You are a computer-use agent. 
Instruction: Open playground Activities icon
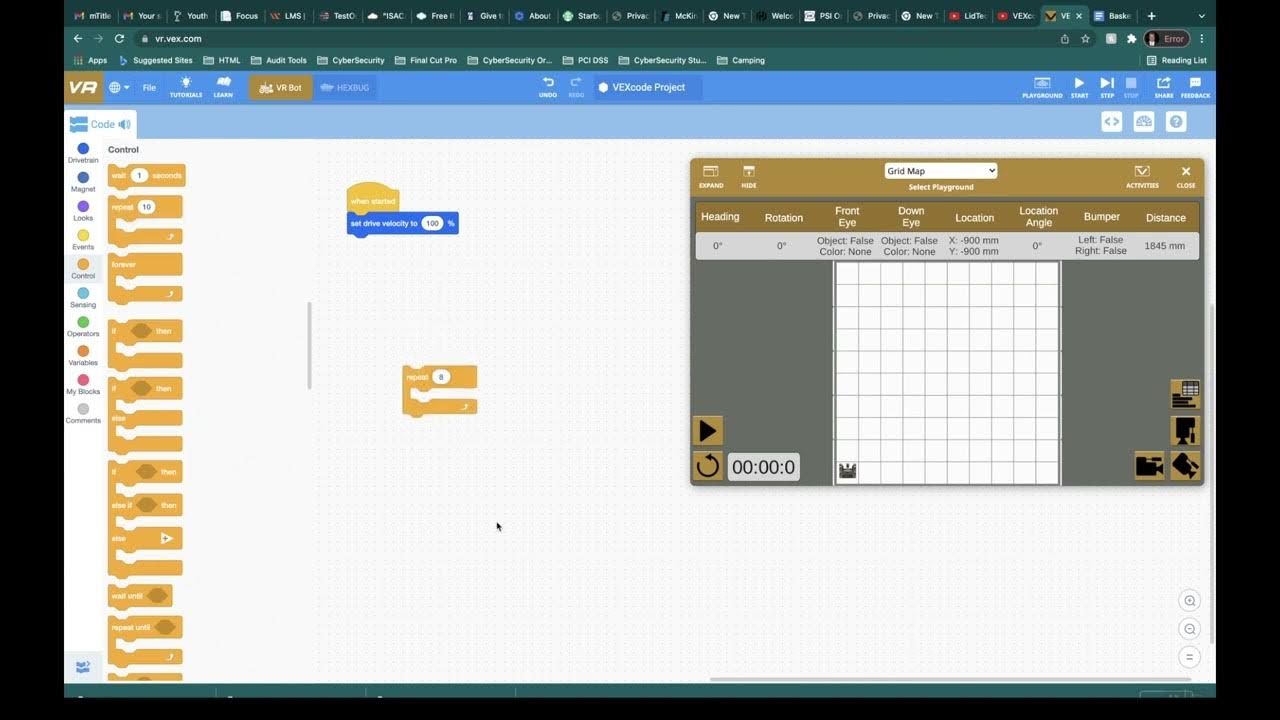(1142, 176)
